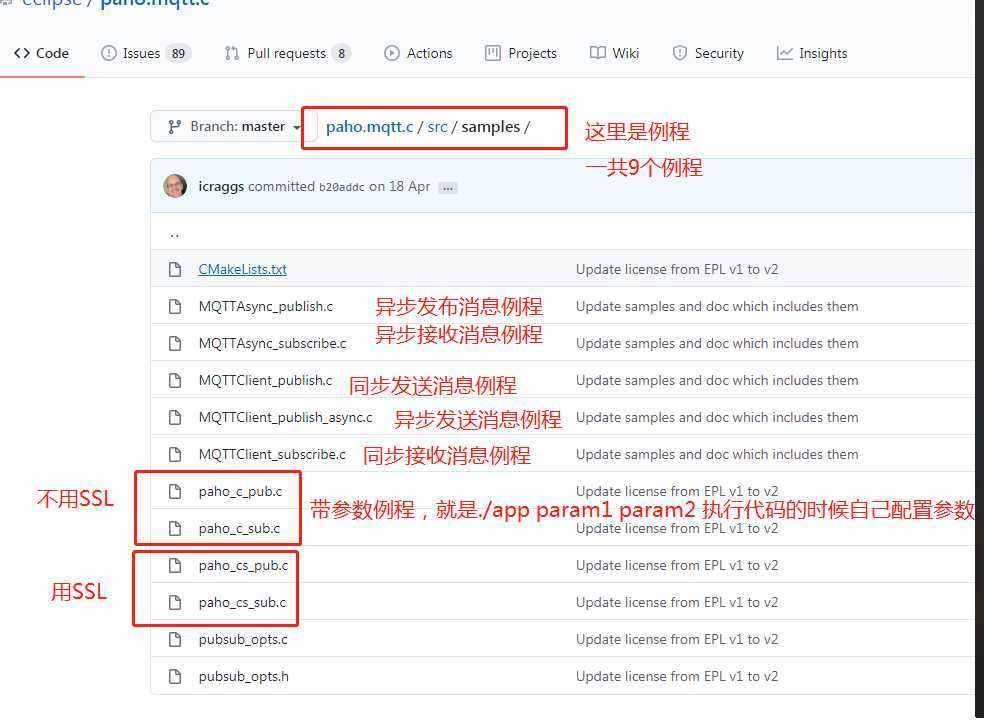The width and height of the screenshot is (984, 720).
Task: Click the Code tab brackets icon
Action: pyautogui.click(x=22, y=53)
